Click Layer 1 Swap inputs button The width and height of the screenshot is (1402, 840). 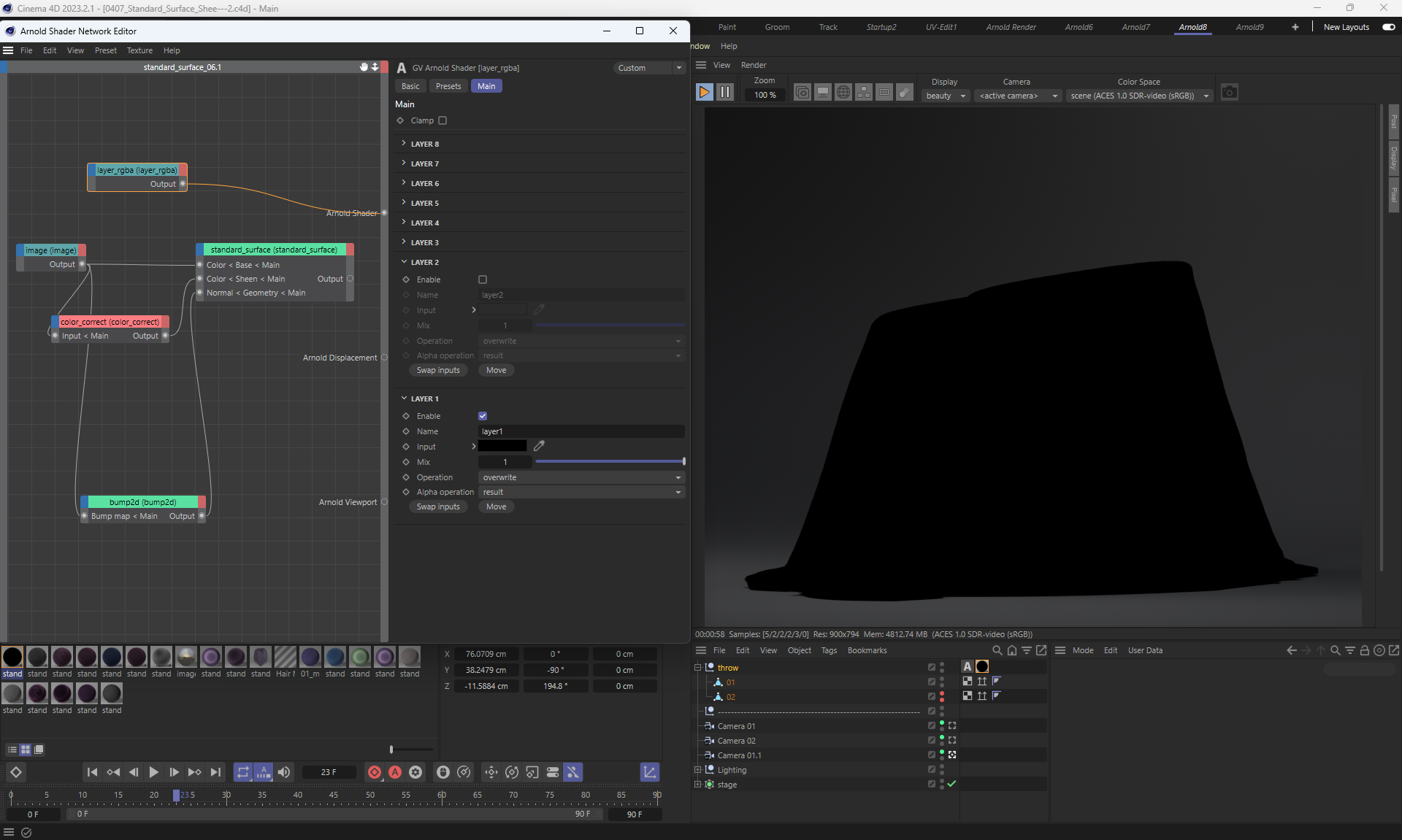pos(438,506)
